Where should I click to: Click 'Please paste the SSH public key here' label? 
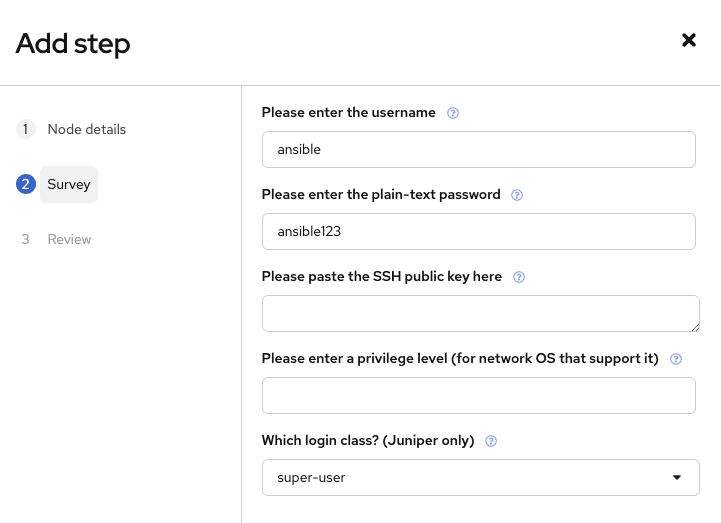point(382,276)
